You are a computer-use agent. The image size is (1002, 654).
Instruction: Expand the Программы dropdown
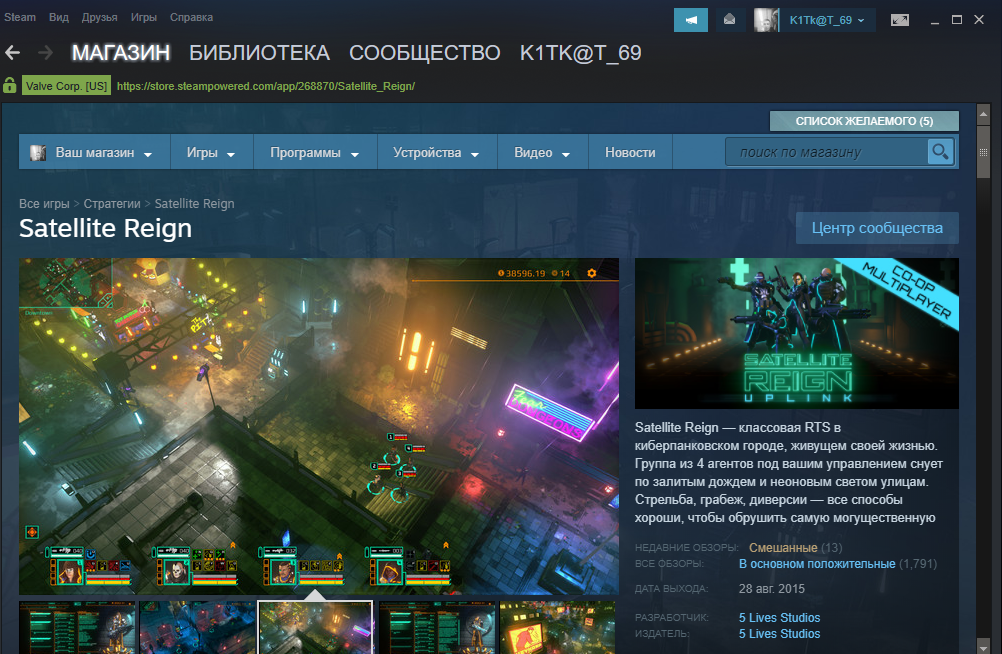[315, 152]
